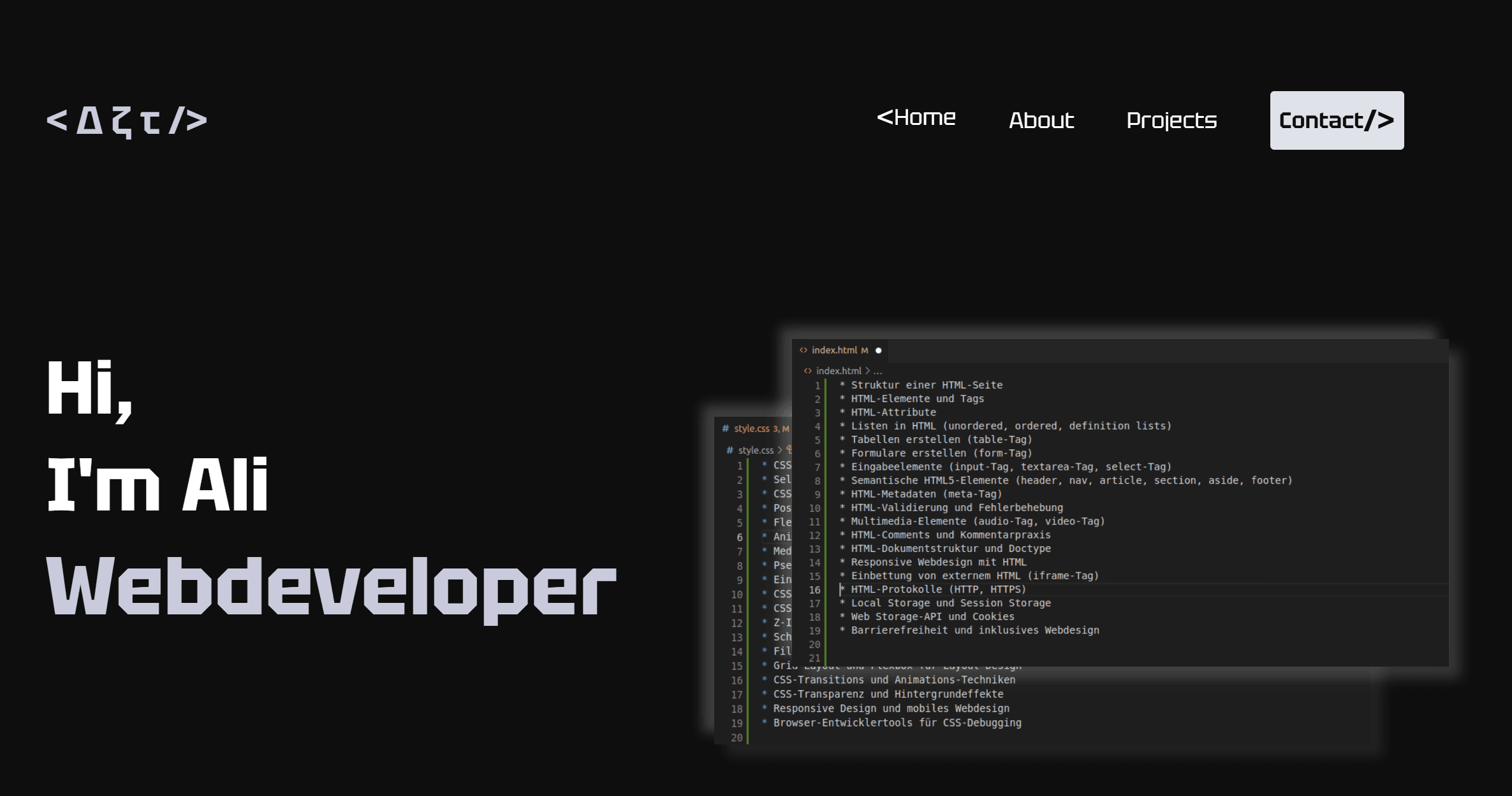Open the Projects navigation link
The height and width of the screenshot is (796, 1512).
pos(1172,121)
